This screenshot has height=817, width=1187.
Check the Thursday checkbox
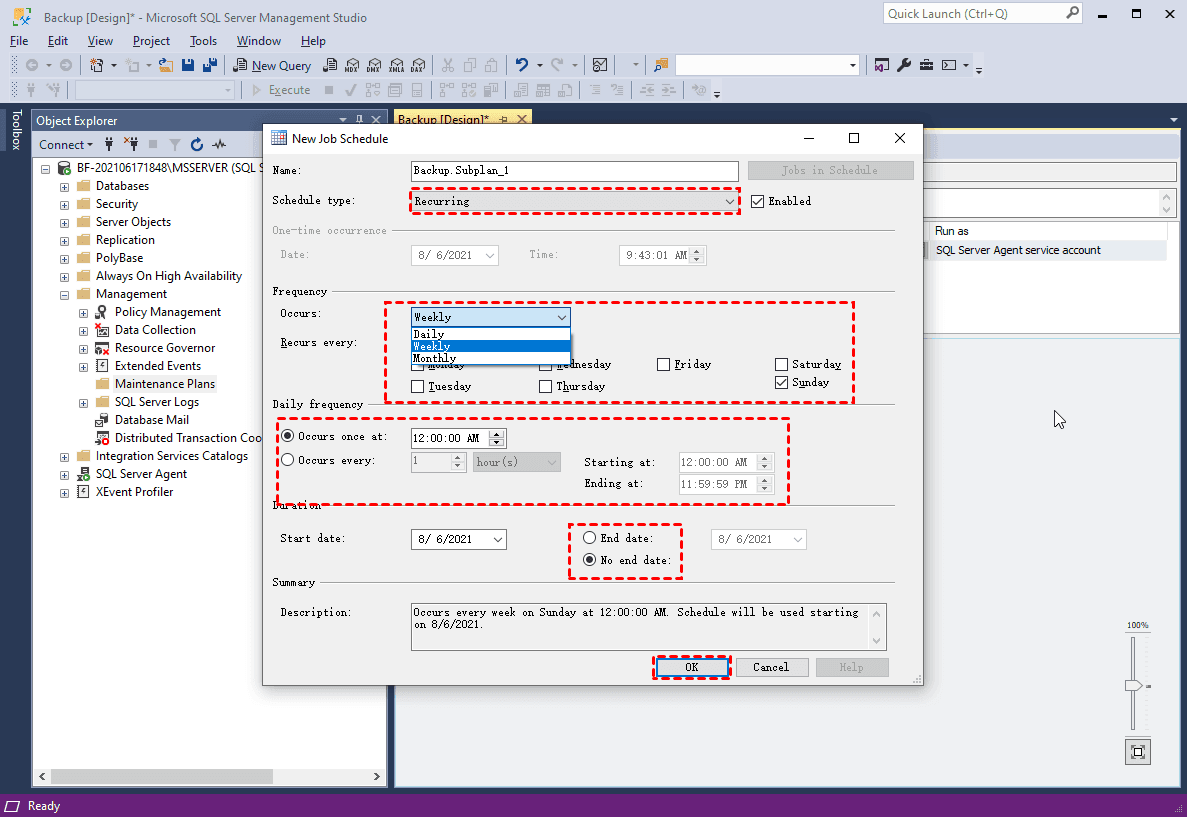coord(545,387)
